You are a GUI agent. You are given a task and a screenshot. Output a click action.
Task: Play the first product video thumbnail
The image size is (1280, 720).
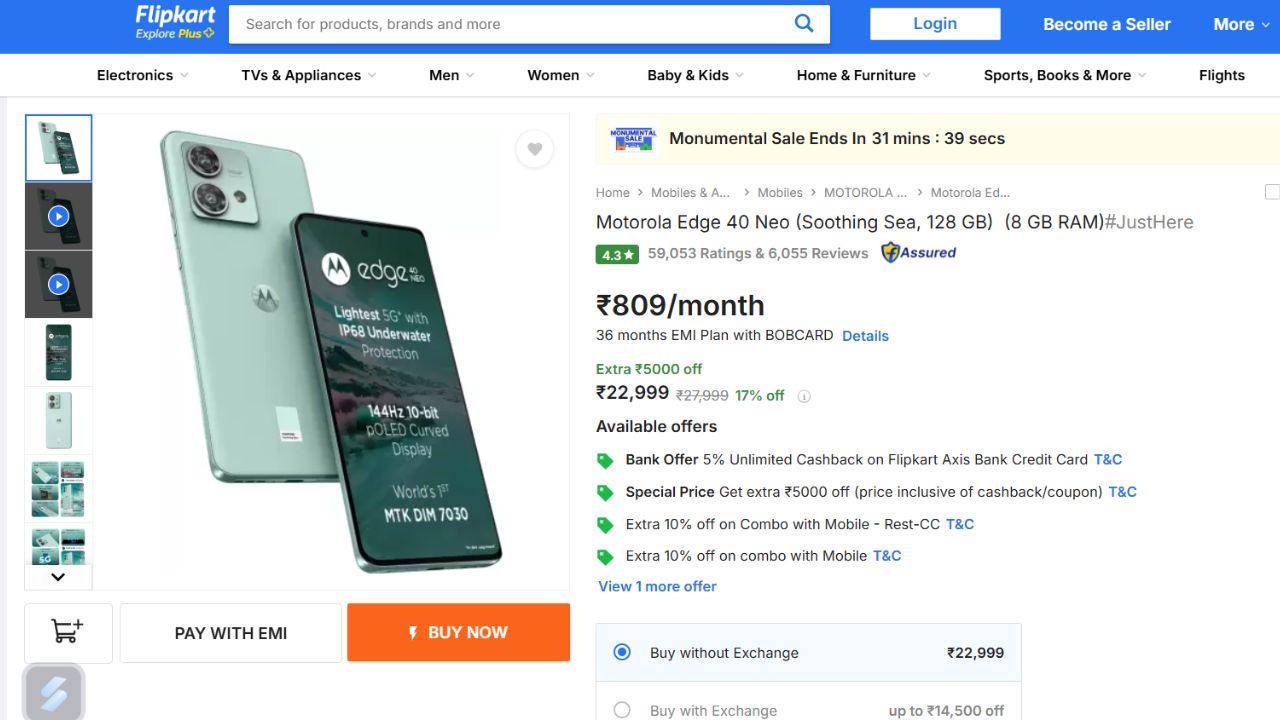click(59, 216)
